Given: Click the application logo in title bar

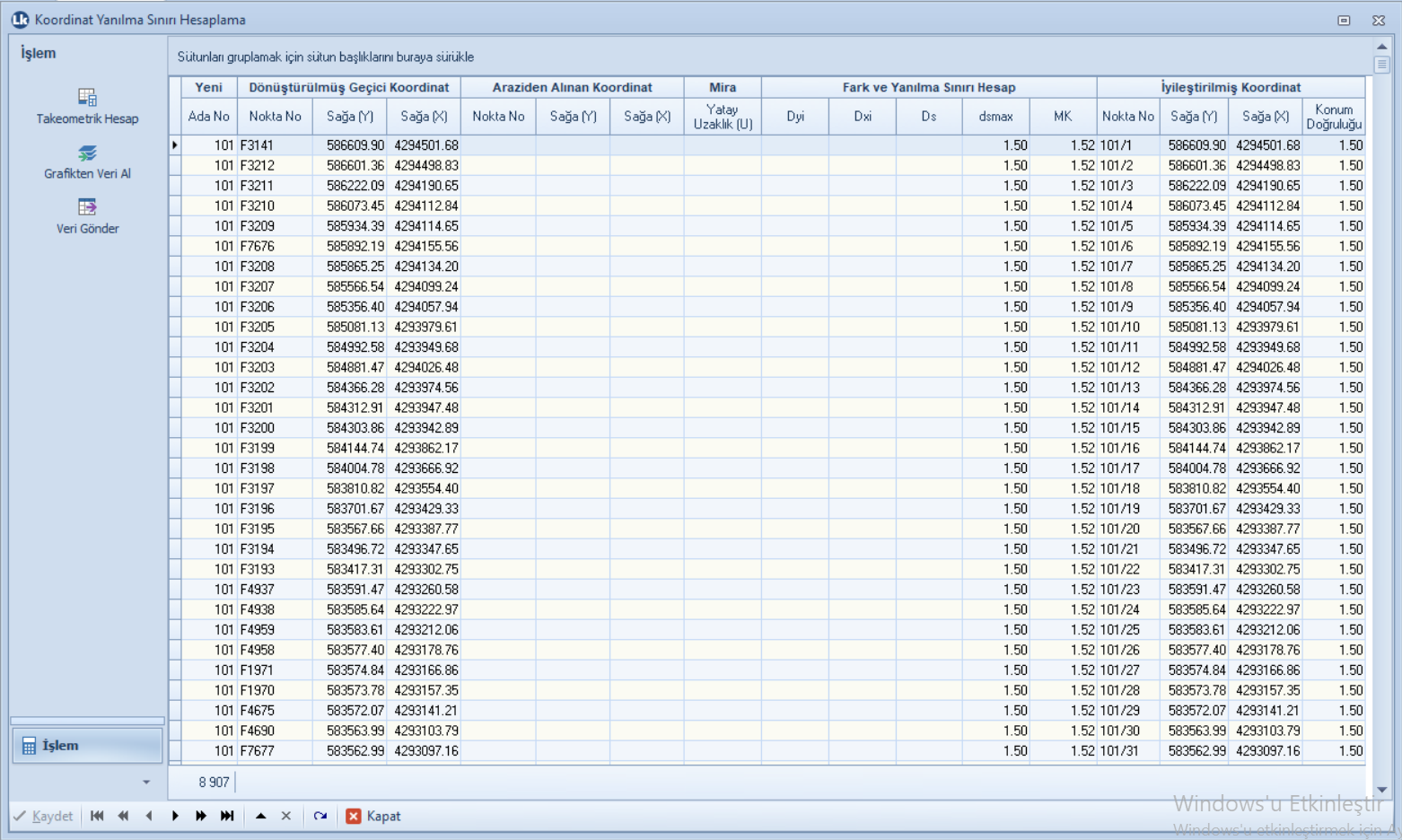Looking at the screenshot, I should (x=20, y=19).
